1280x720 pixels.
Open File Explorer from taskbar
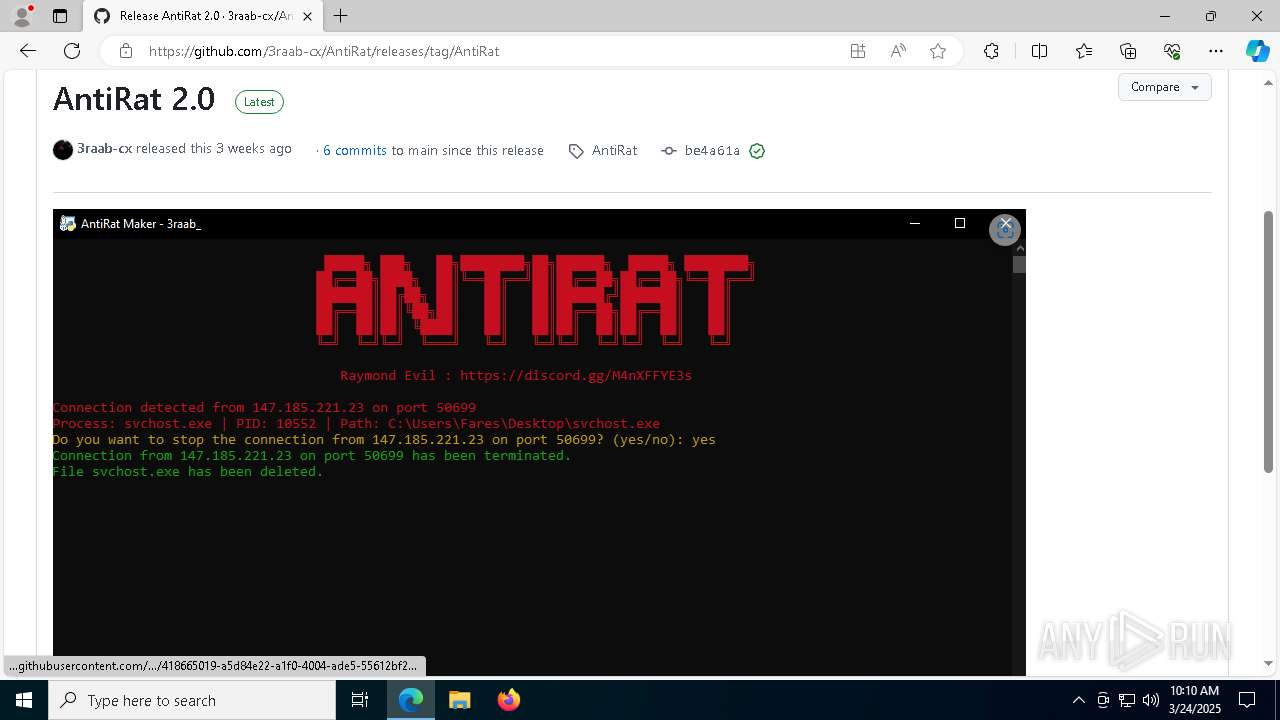coord(459,700)
